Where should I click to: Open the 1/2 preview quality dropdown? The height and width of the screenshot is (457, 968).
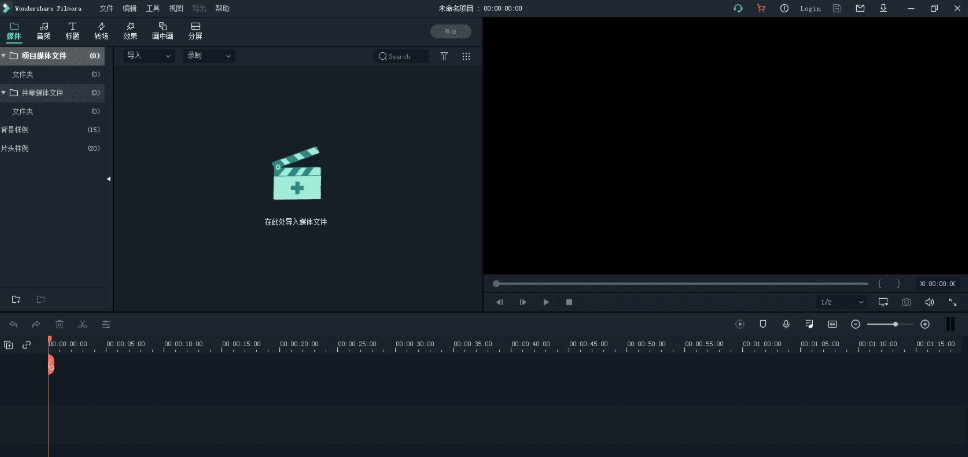(x=841, y=302)
